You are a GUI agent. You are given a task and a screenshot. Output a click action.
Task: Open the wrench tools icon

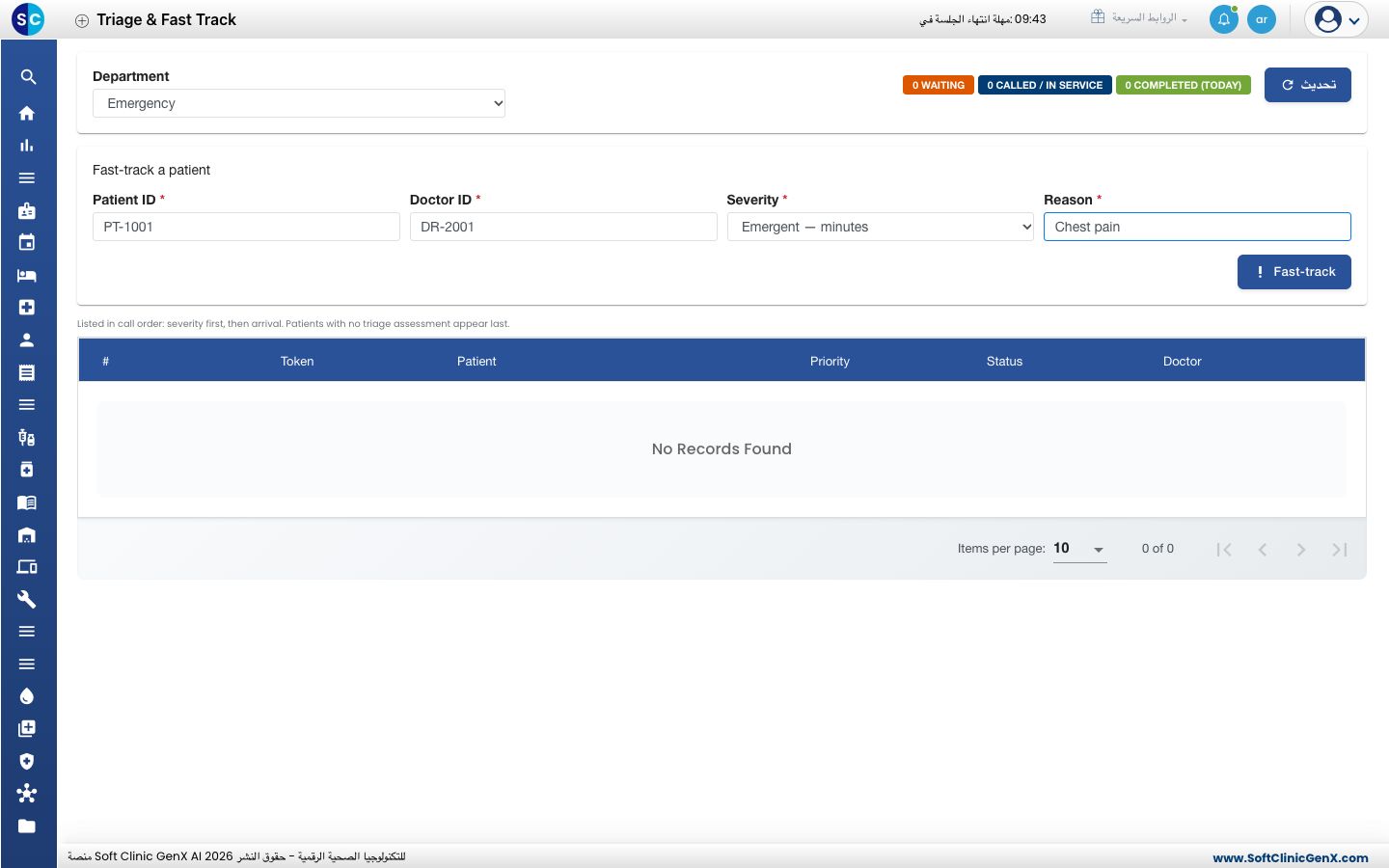tap(27, 599)
